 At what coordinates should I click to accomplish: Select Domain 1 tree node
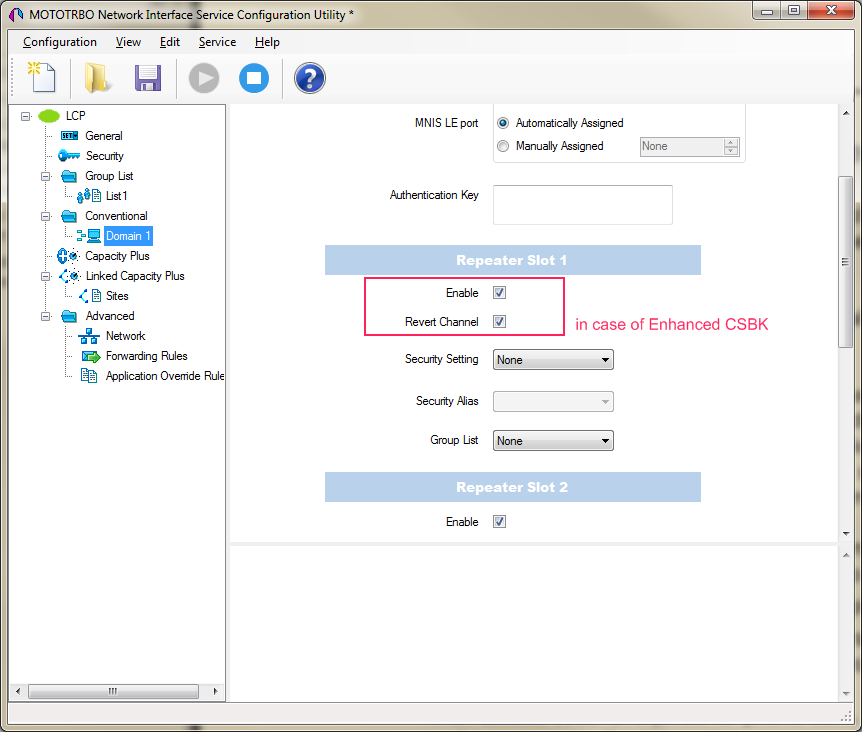tap(128, 236)
